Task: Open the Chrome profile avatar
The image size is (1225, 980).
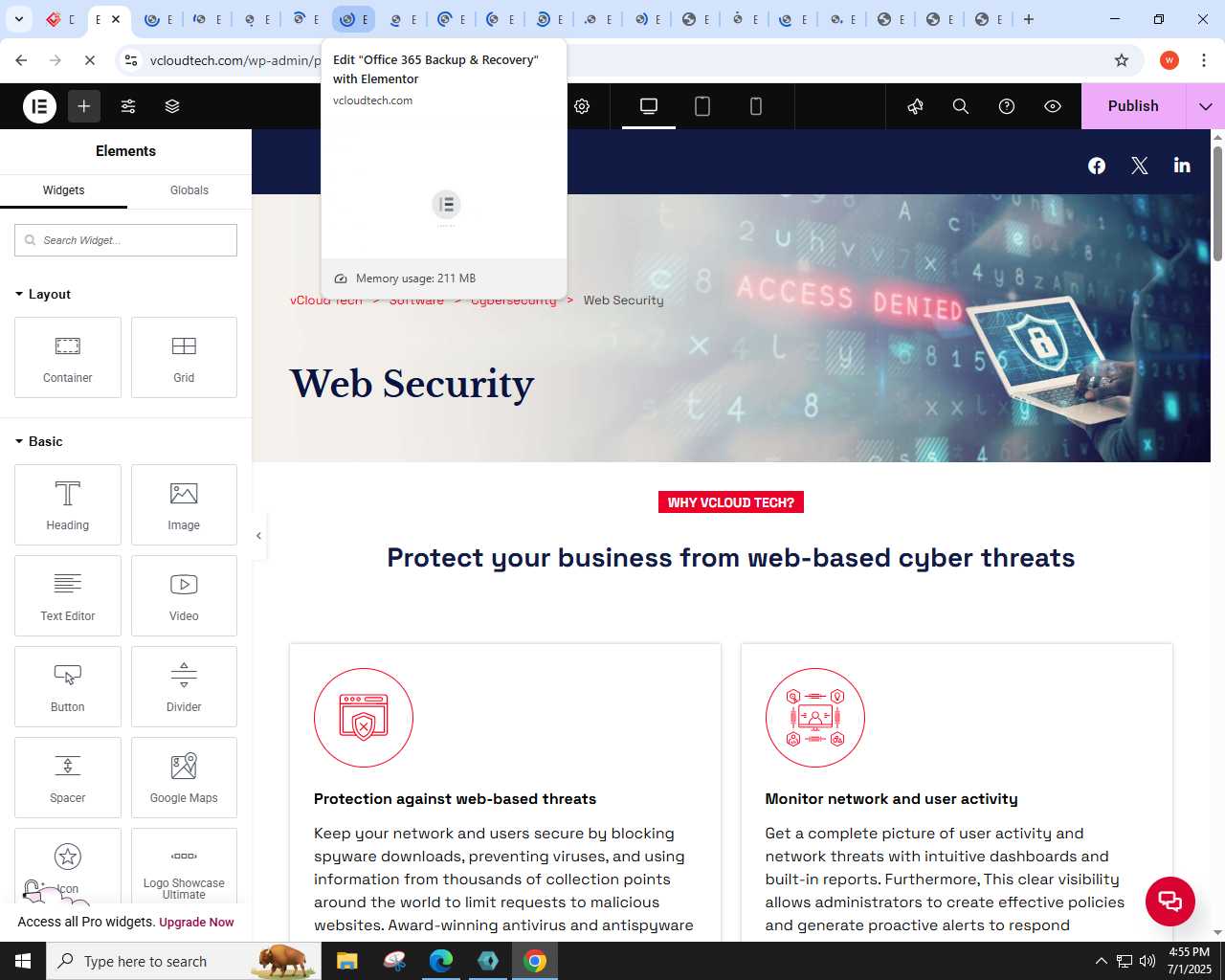Action: [1169, 60]
